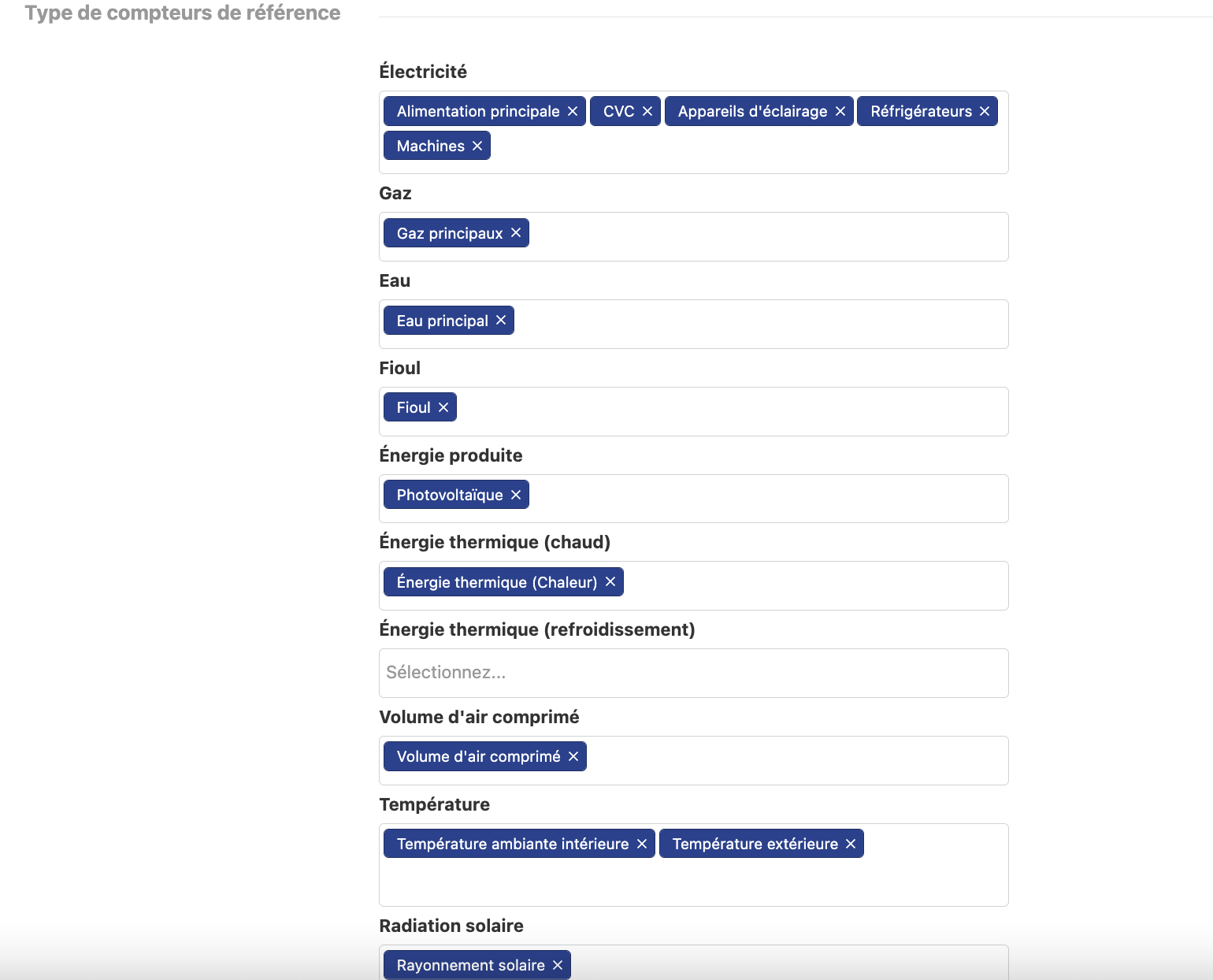Open the Énergie thermique (refroidissement) Sélectionnez dropdown
Image resolution: width=1213 pixels, height=980 pixels.
coord(694,673)
